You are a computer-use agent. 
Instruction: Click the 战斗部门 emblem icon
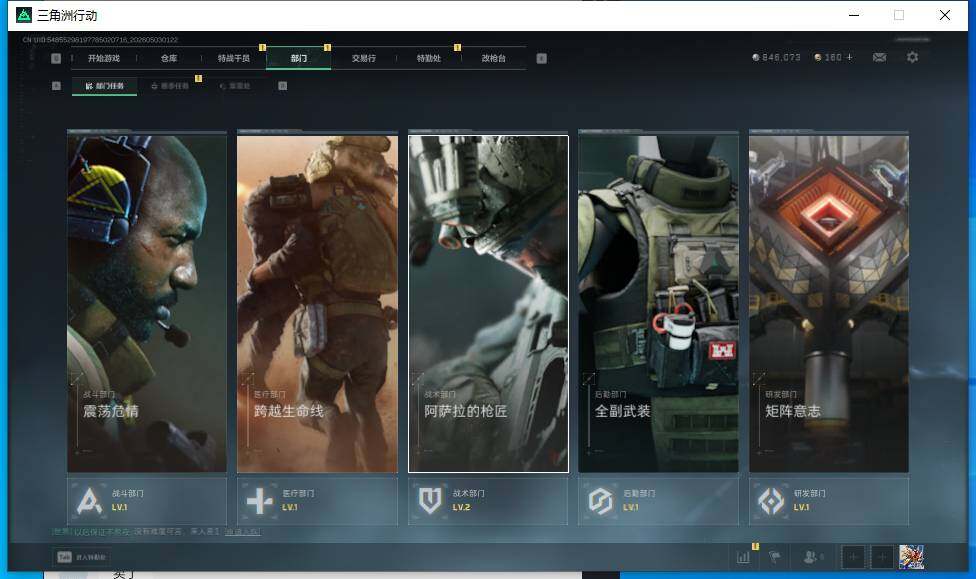pos(89,501)
